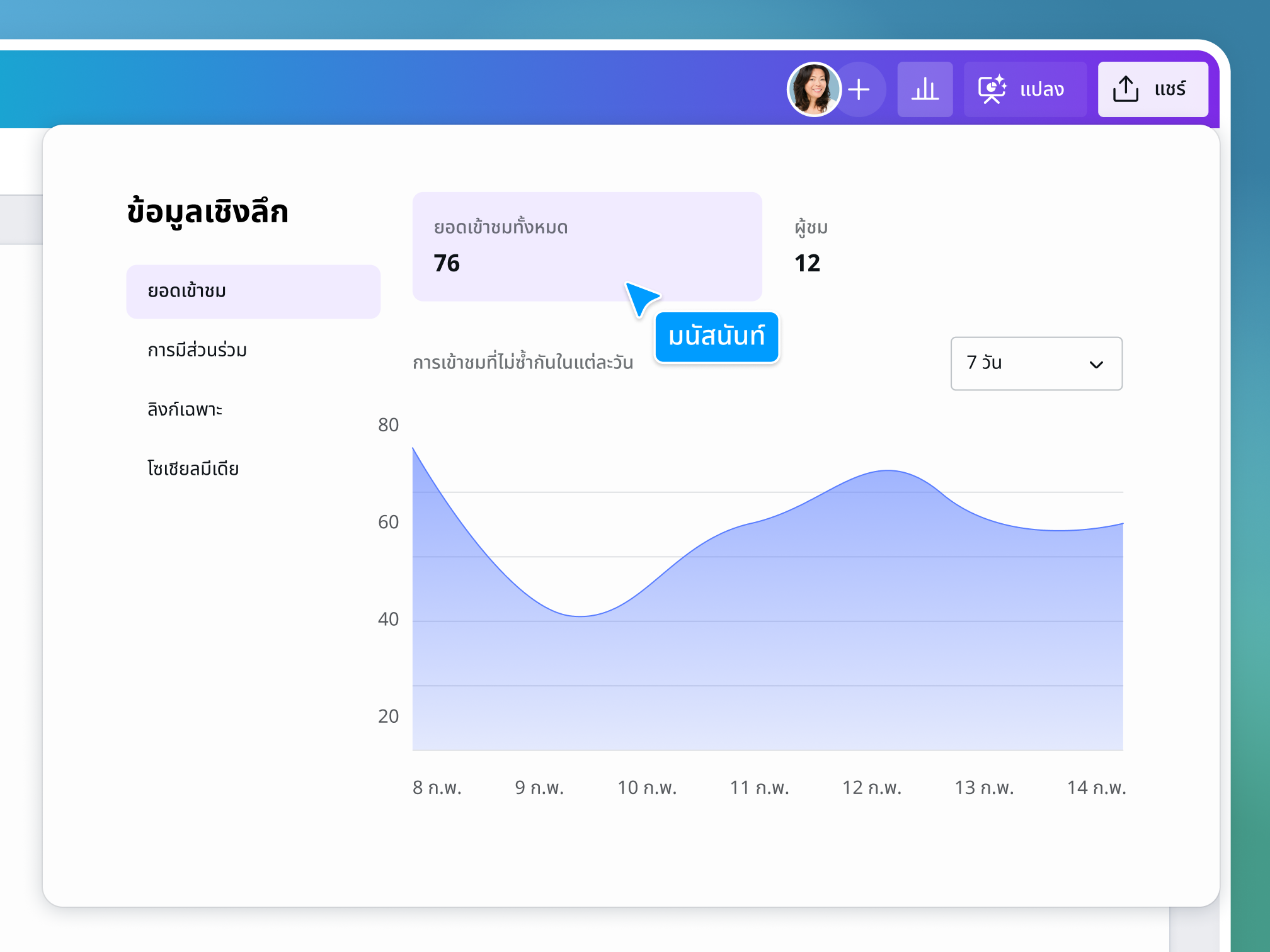Select การมีส่วนร่วม sidebar item
The height and width of the screenshot is (952, 1270).
[x=197, y=350]
